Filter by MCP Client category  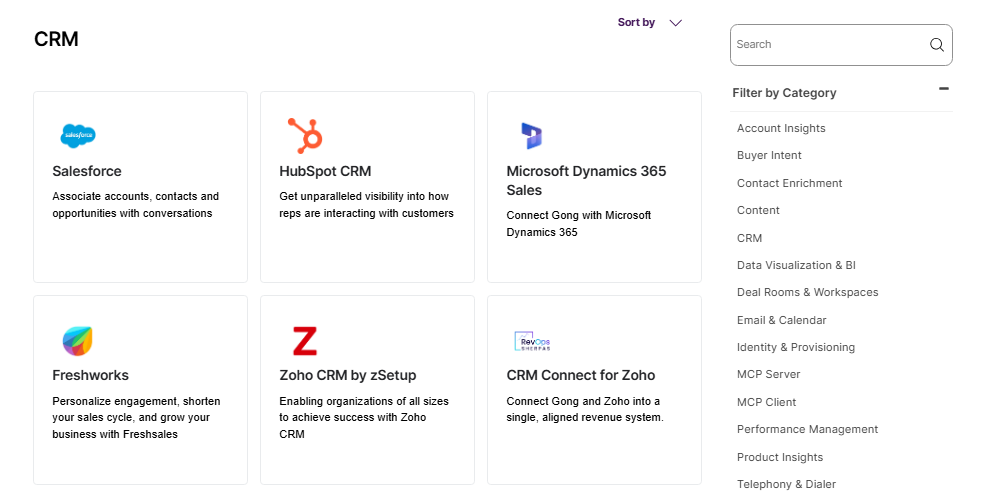coord(767,402)
